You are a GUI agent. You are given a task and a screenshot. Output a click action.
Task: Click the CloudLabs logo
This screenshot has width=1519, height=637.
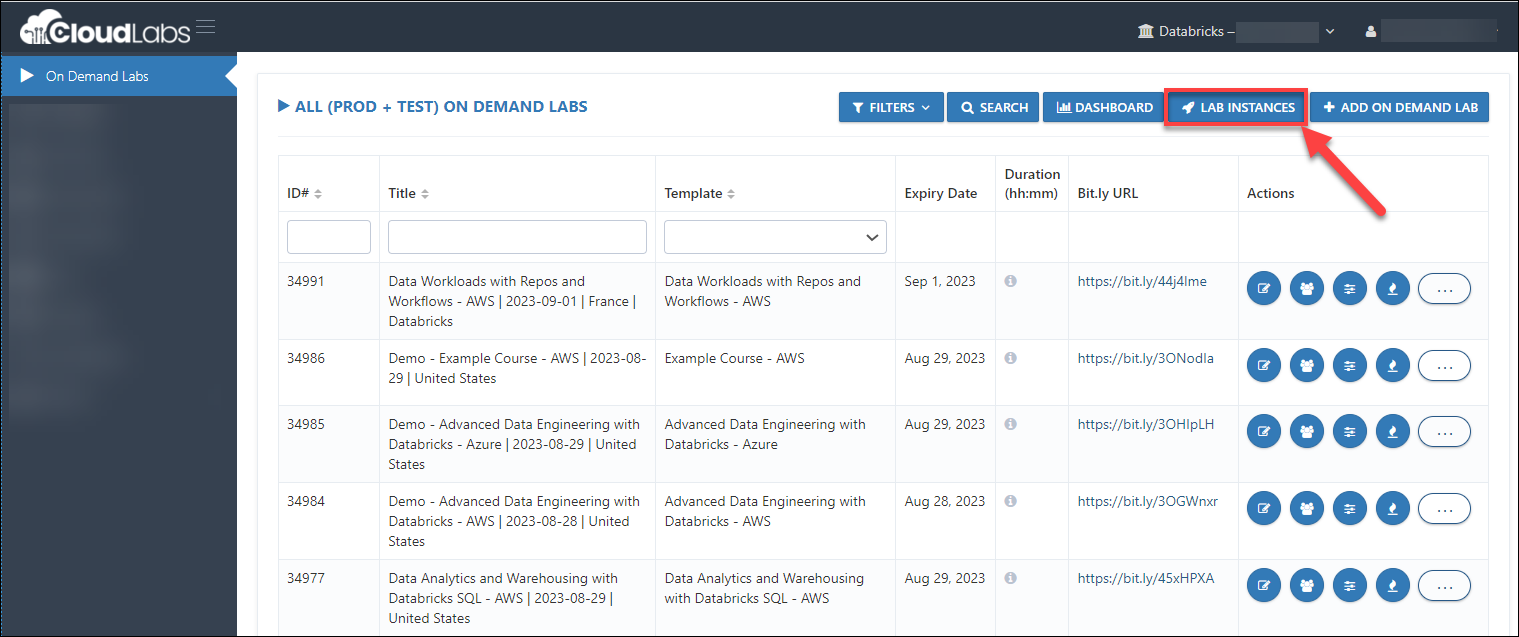coord(105,28)
